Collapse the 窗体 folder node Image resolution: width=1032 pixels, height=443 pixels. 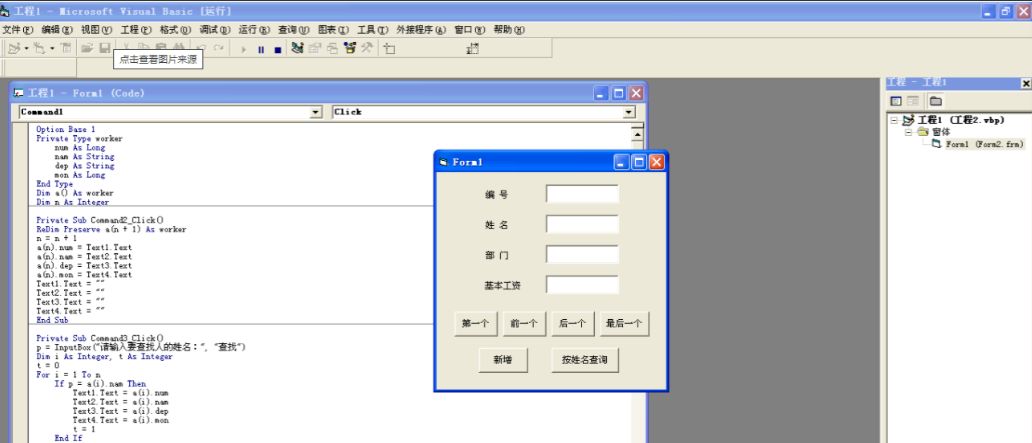909,132
